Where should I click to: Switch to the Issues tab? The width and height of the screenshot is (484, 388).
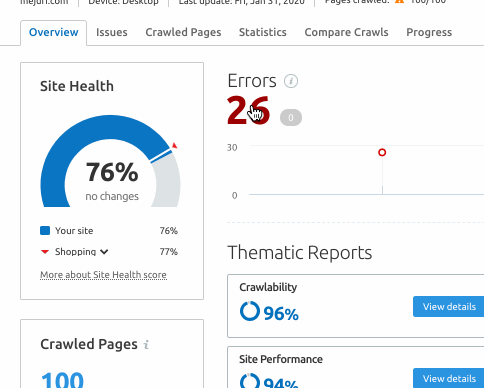coord(112,32)
